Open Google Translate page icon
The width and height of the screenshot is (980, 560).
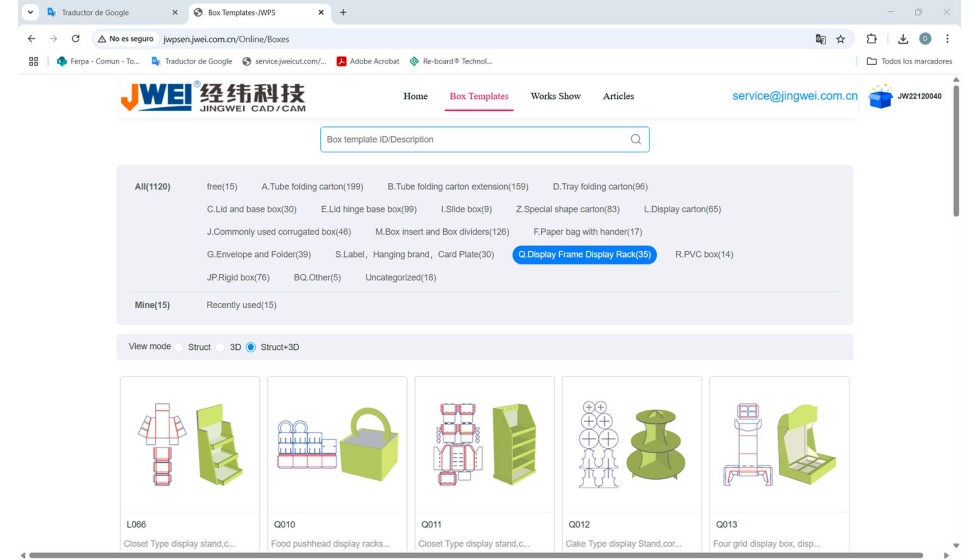pyautogui.click(x=821, y=39)
